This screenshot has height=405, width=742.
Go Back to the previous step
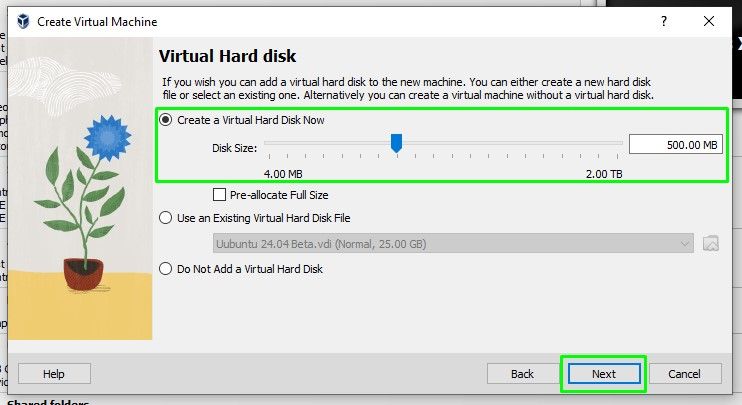pyautogui.click(x=522, y=374)
